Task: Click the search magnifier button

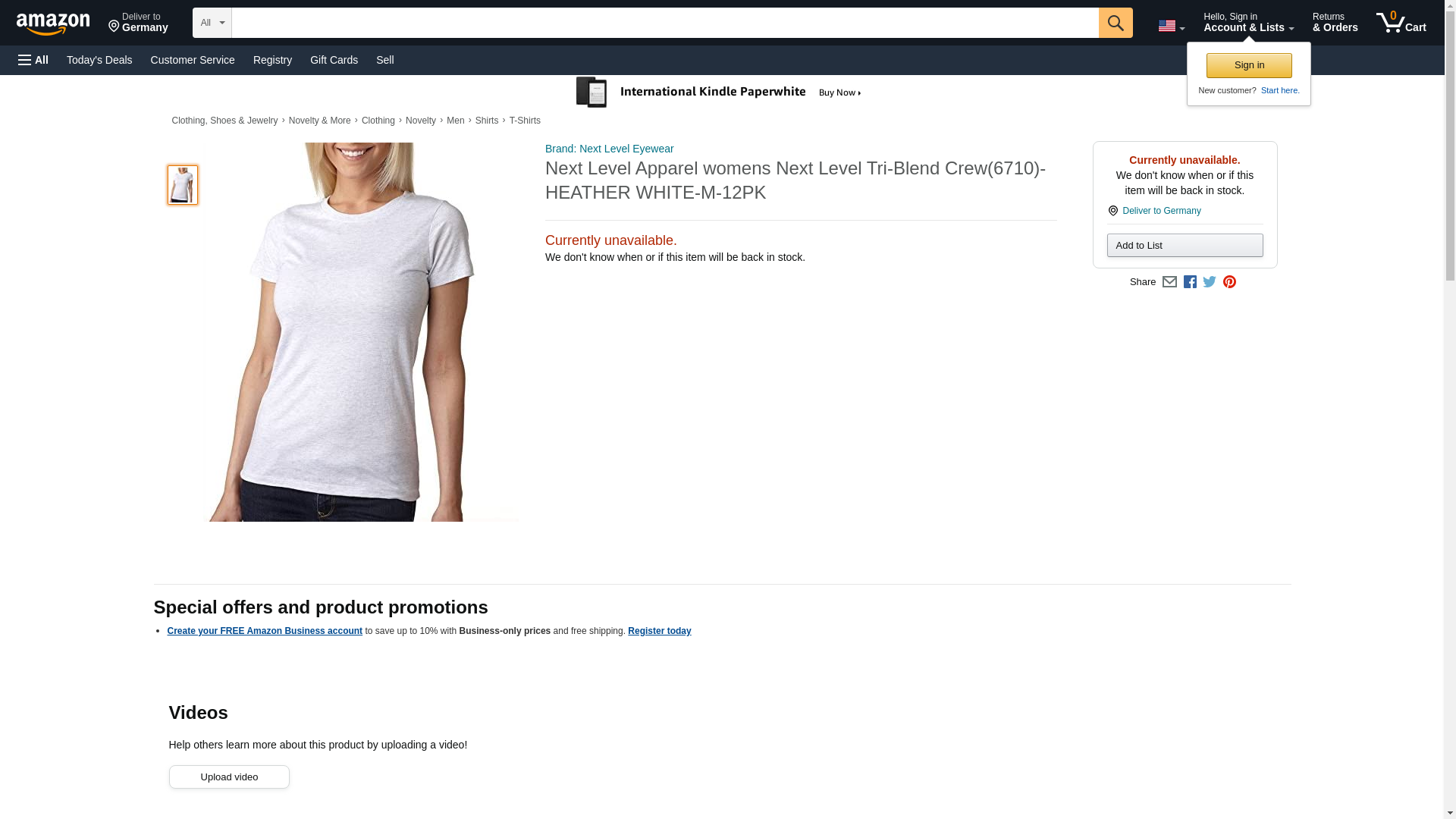Action: 1115,23
